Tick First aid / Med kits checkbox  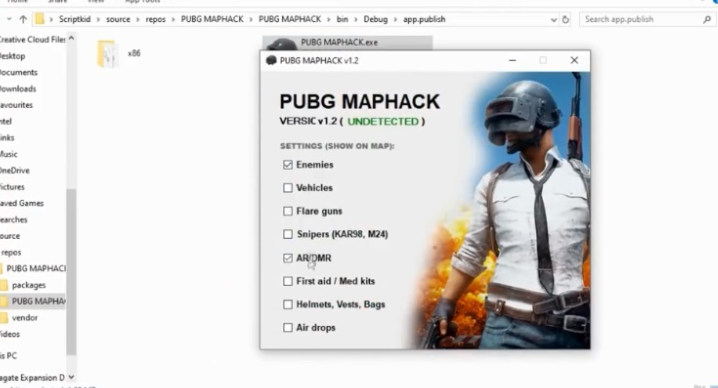click(288, 281)
